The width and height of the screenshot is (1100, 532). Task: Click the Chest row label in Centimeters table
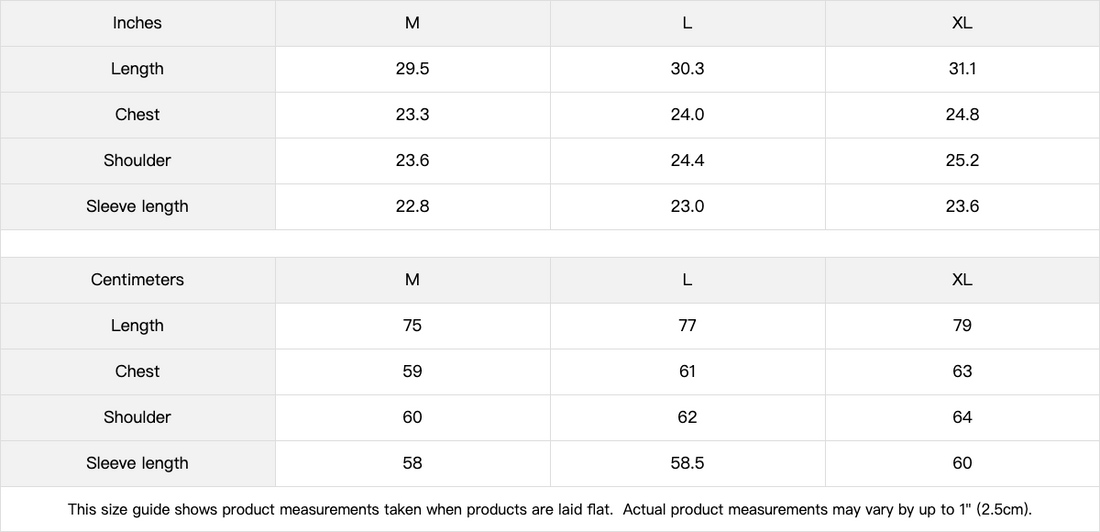coord(137,372)
